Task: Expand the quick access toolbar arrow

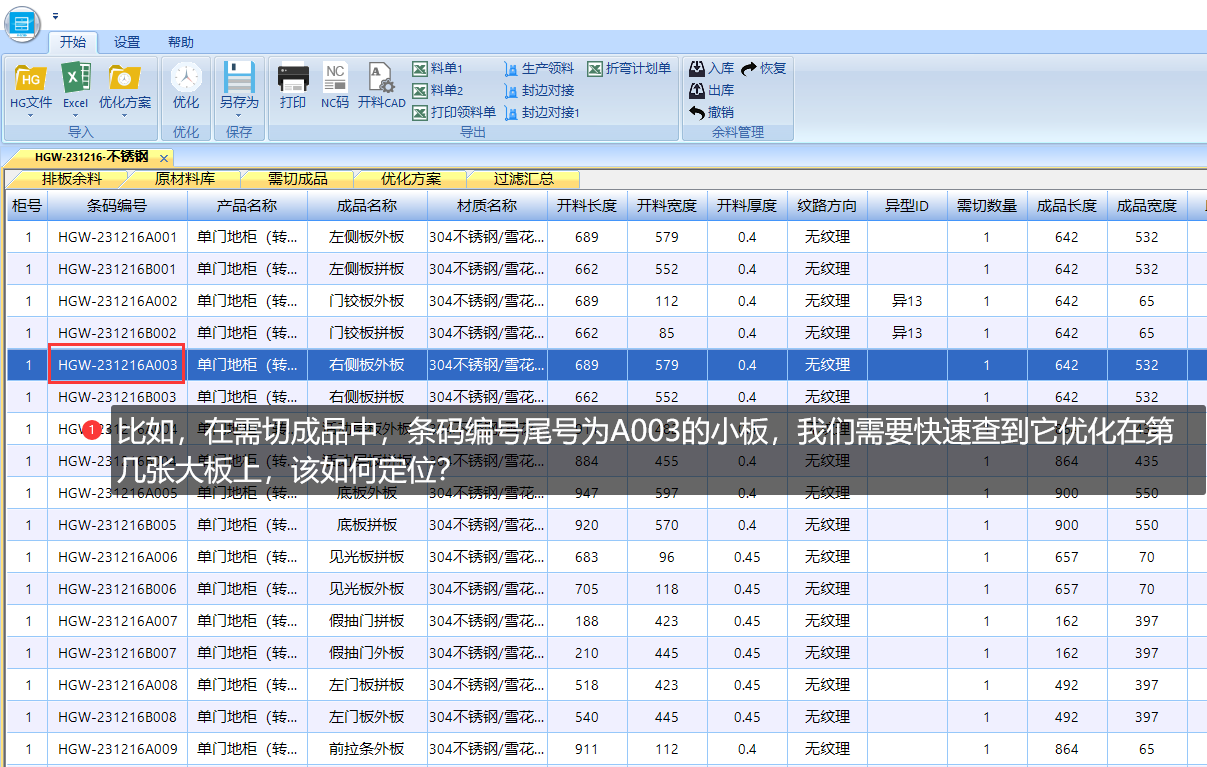Action: tap(55, 16)
